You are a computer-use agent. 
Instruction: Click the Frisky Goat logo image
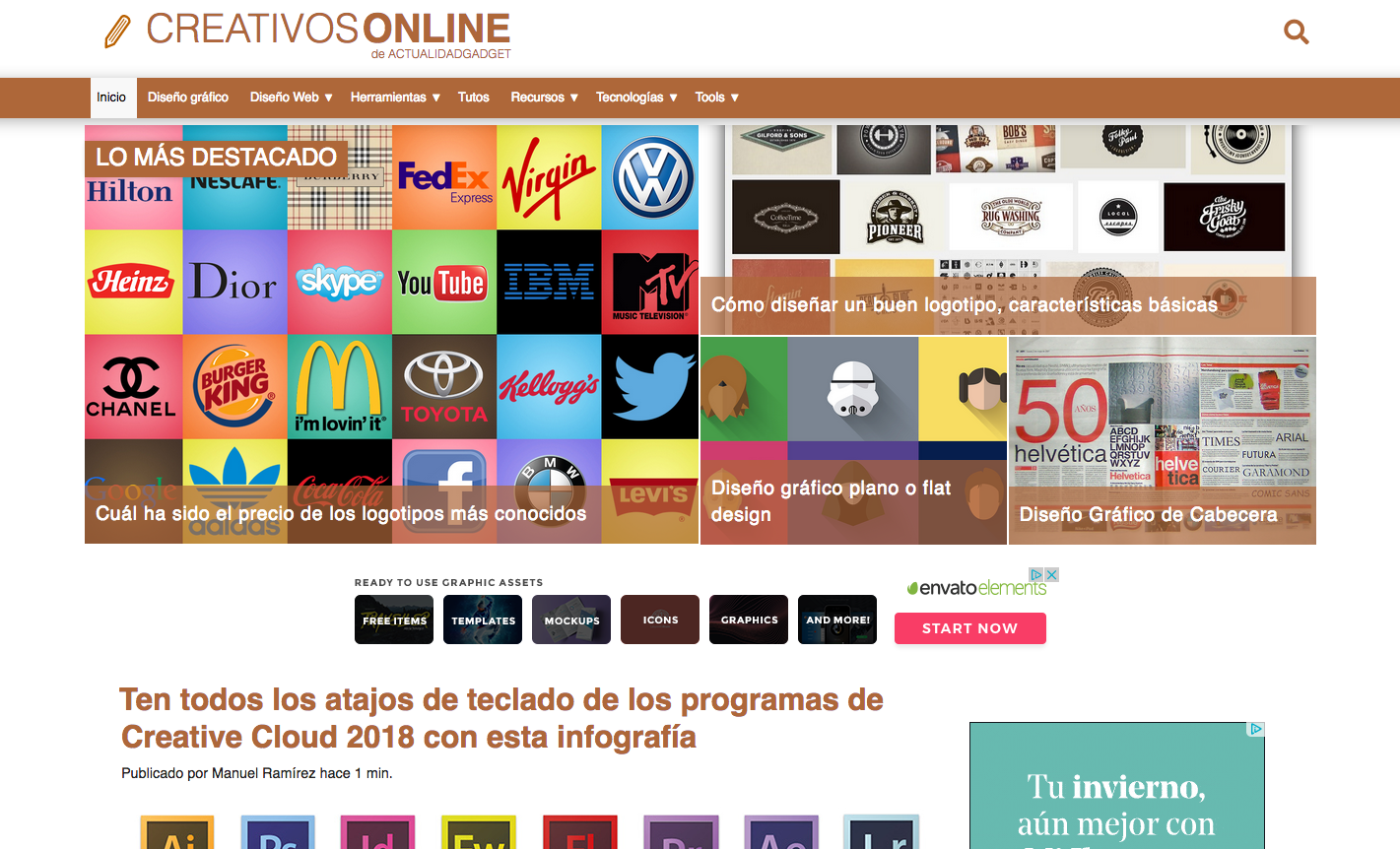coord(1224,217)
